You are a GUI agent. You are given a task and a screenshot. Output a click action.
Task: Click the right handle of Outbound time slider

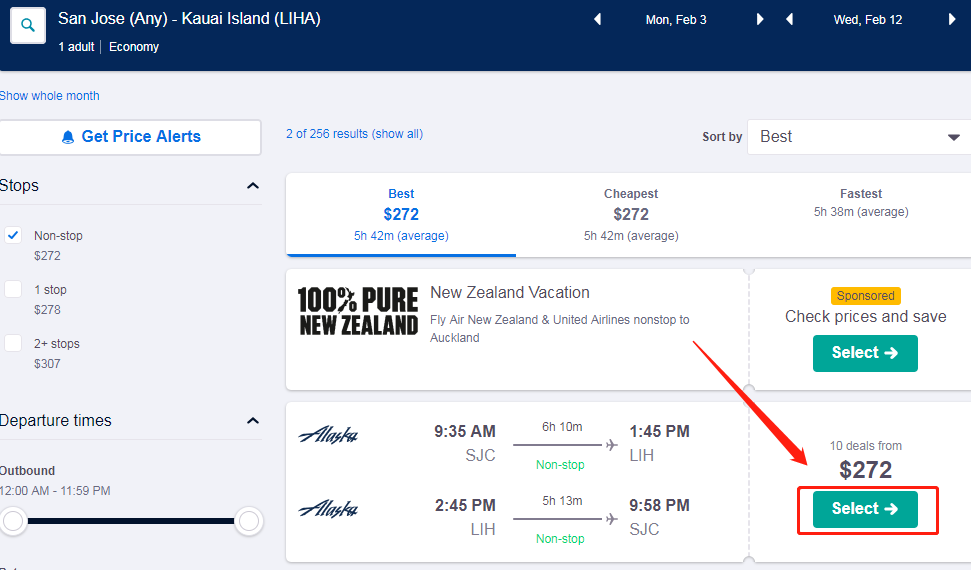pos(248,521)
